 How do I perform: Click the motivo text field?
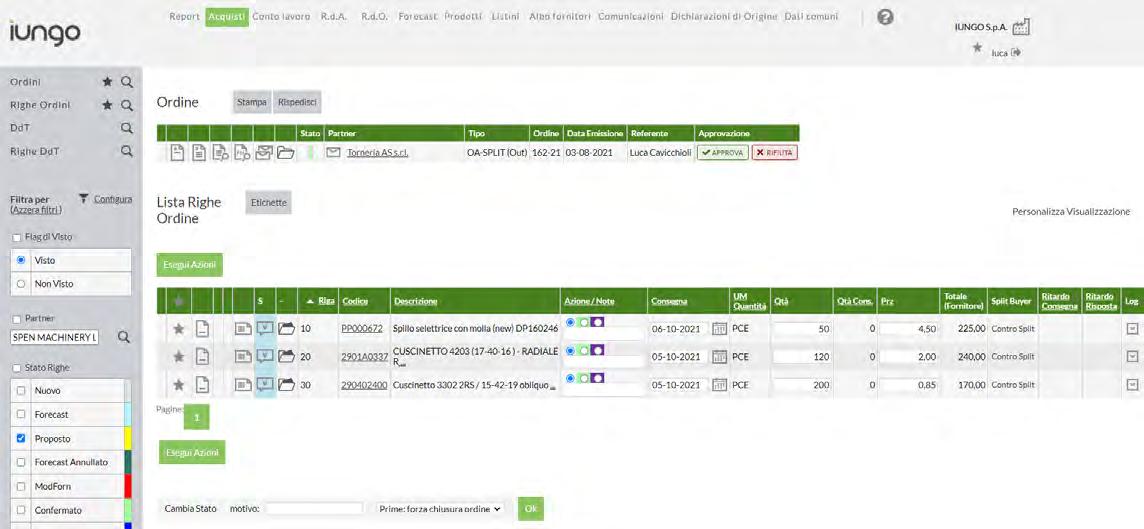click(313, 509)
